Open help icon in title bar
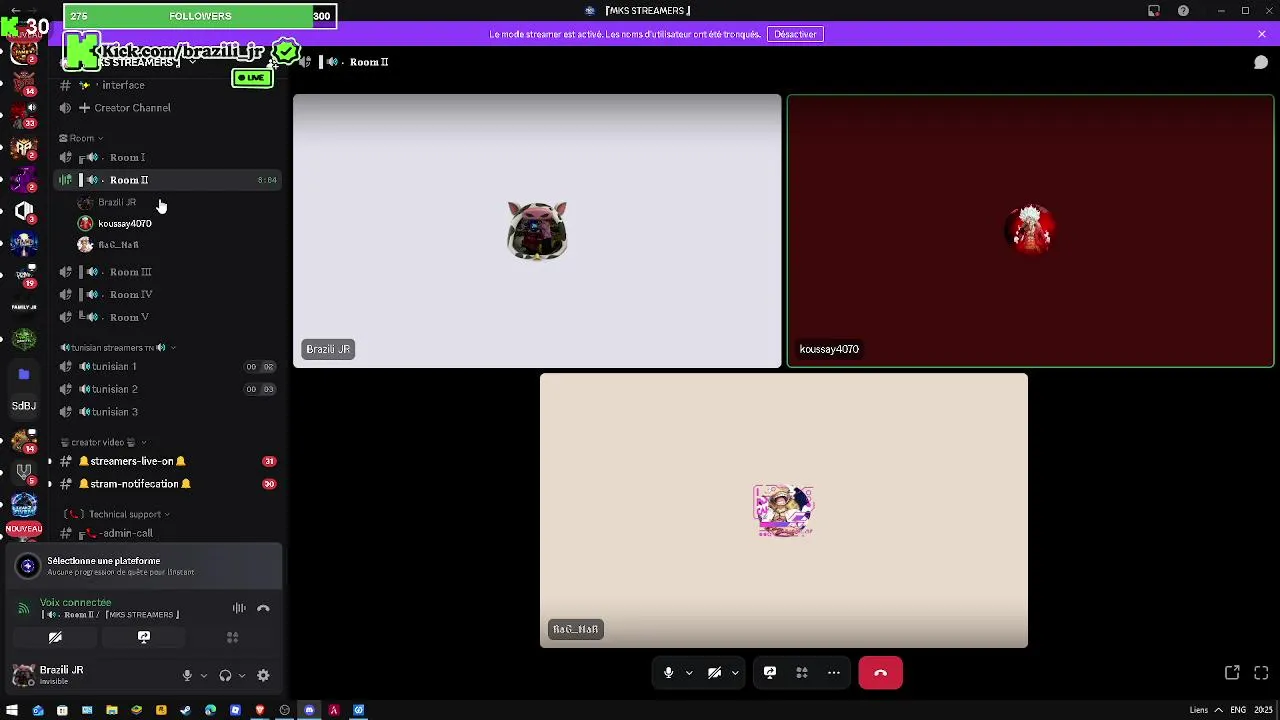The height and width of the screenshot is (720, 1280). click(1183, 11)
